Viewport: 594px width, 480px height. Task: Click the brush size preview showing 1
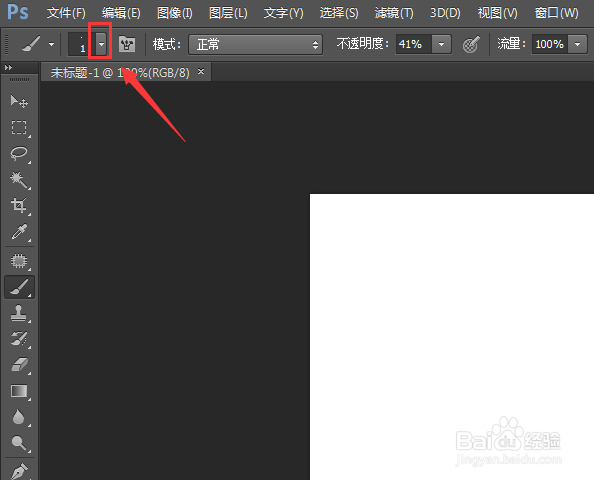pos(81,44)
